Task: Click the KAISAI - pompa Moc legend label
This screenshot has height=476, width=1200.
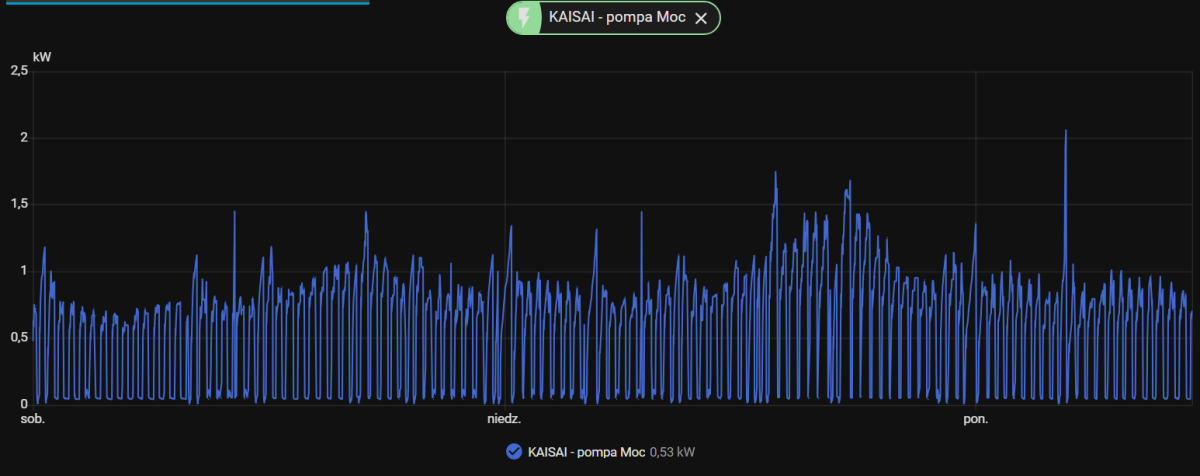Action: (x=586, y=452)
